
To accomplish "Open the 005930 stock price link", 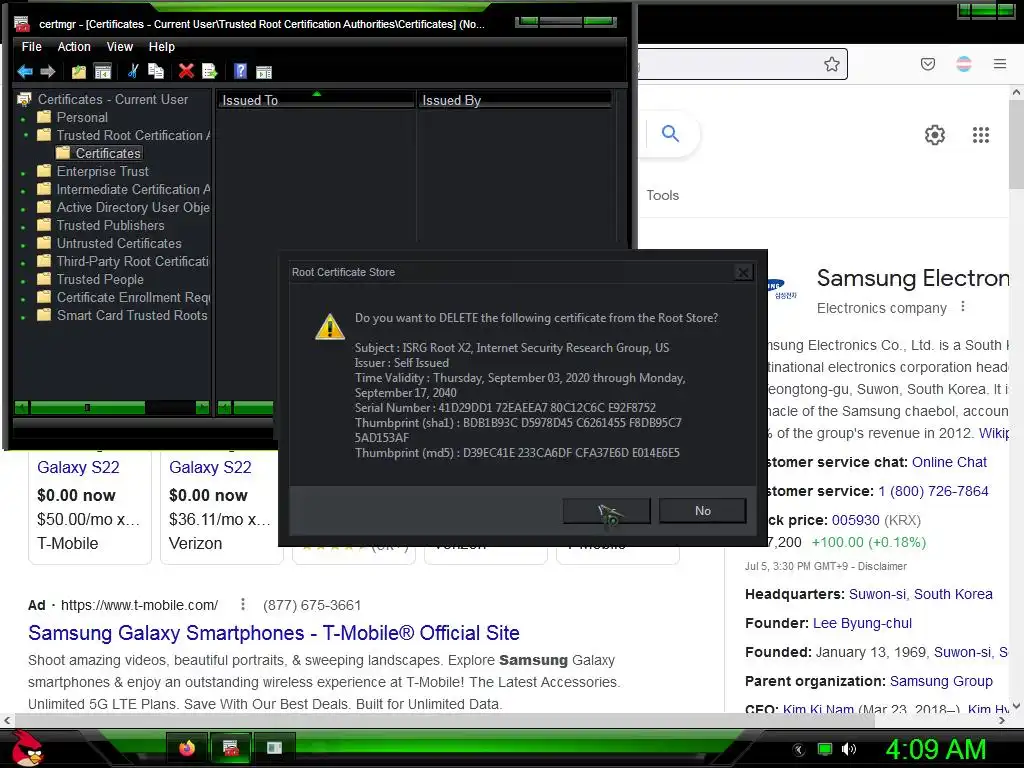I will pos(856,520).
